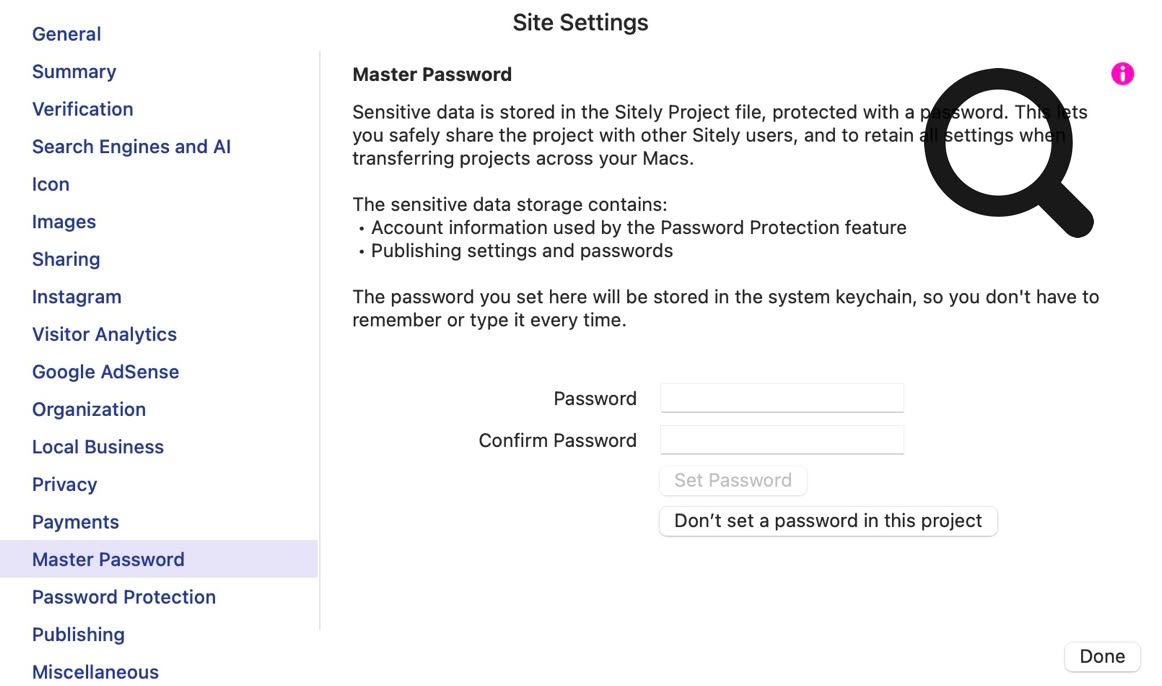Open the Privacy section

(x=64, y=484)
